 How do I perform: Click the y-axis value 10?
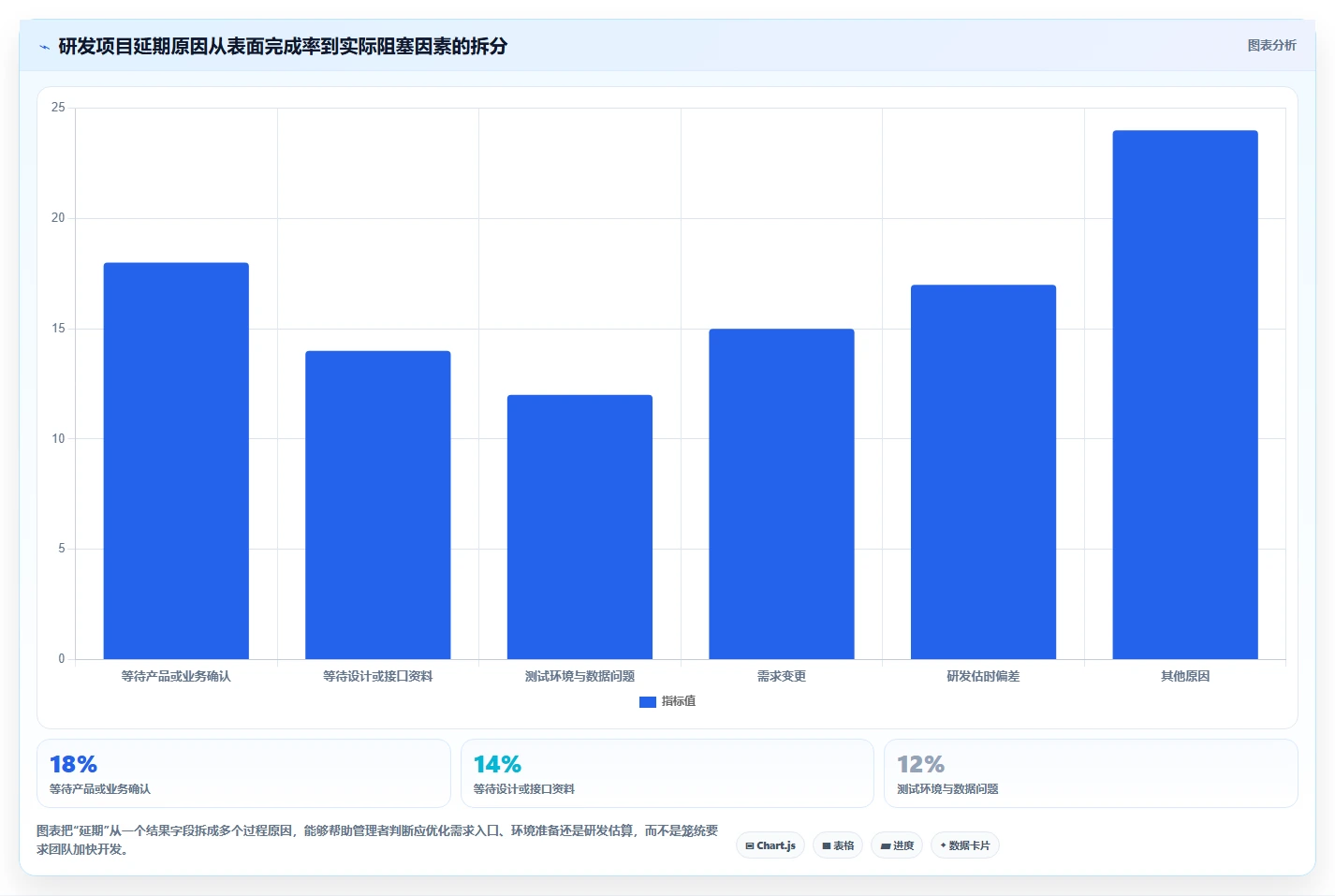point(58,439)
